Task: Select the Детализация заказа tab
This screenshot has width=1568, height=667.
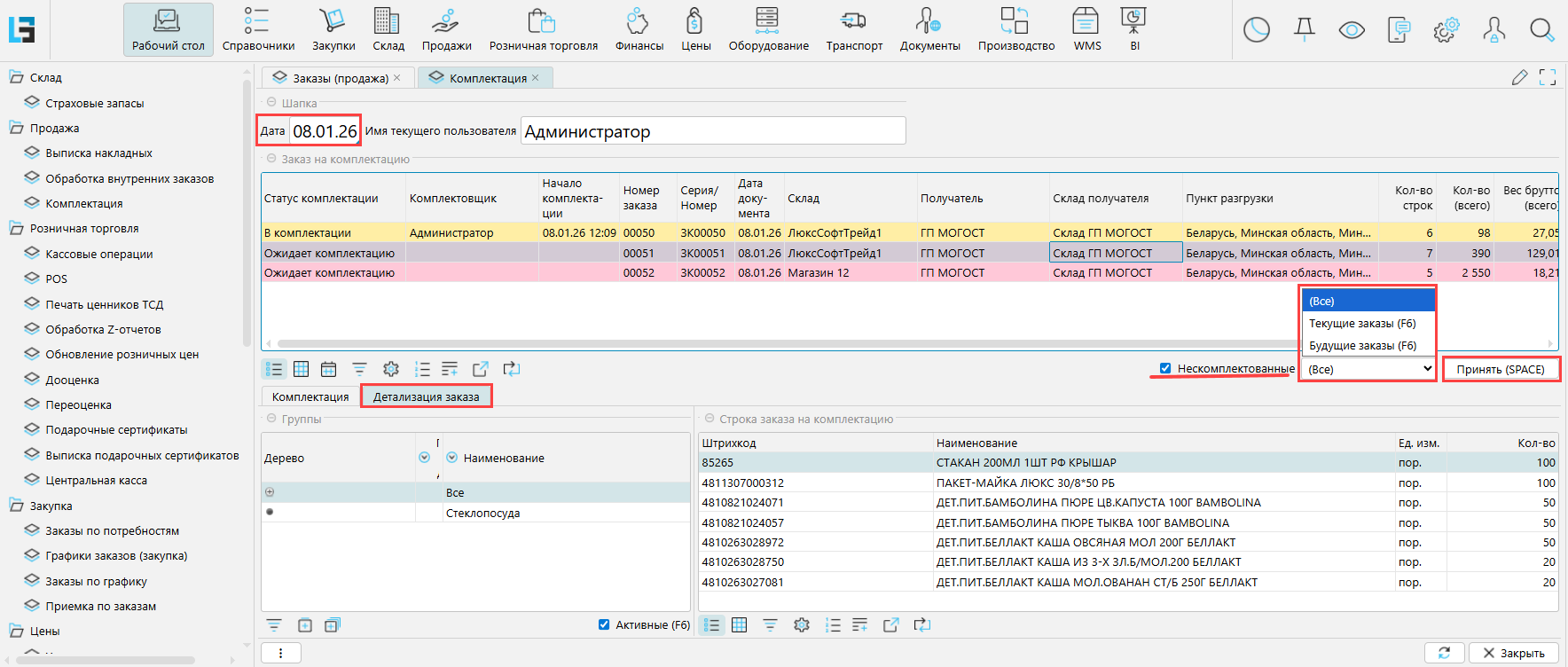Action: coord(426,396)
